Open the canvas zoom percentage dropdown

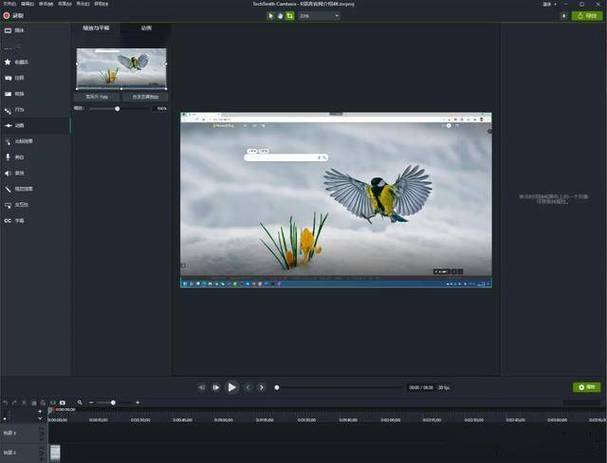tap(317, 16)
